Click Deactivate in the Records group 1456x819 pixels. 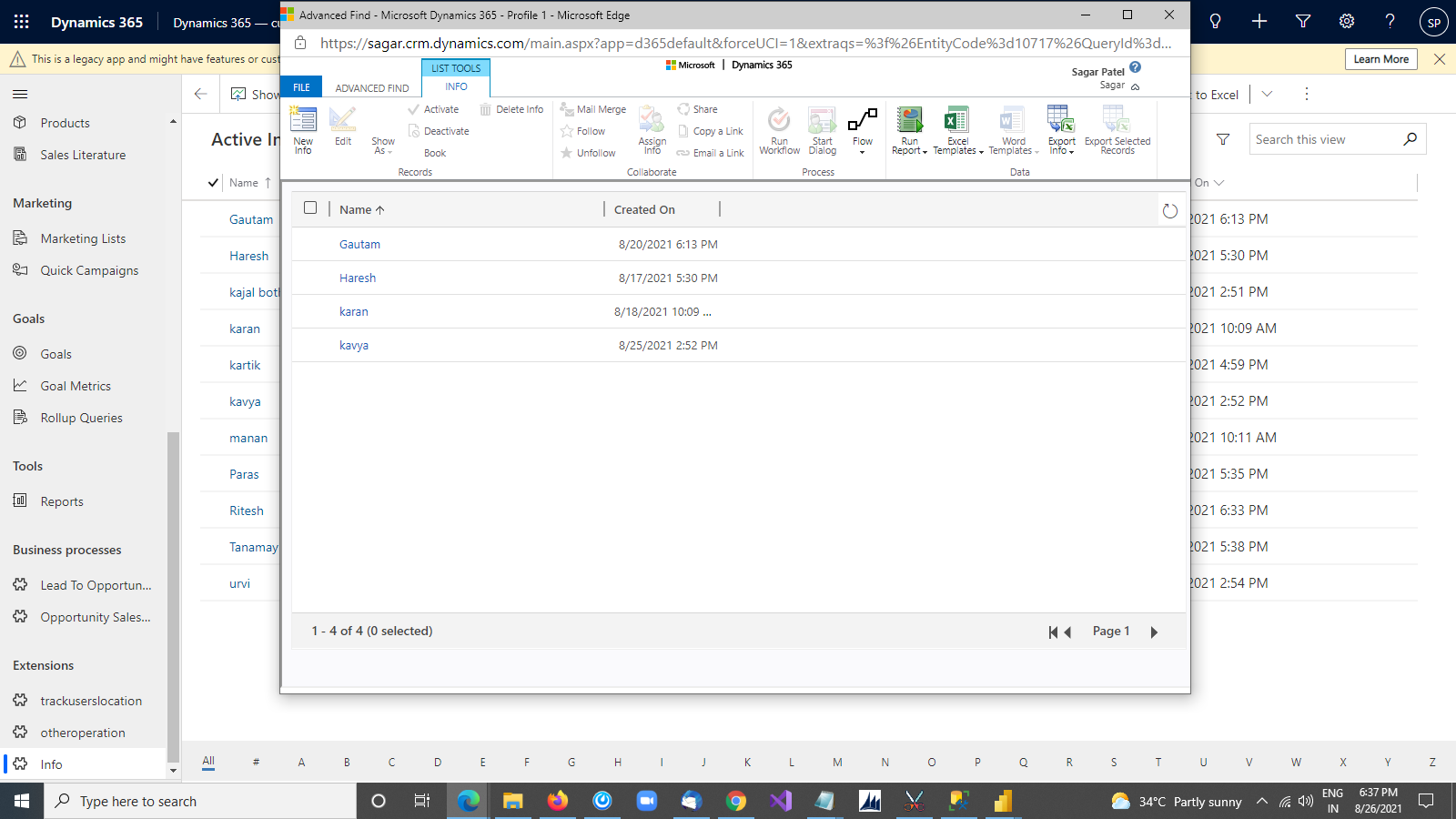(439, 131)
